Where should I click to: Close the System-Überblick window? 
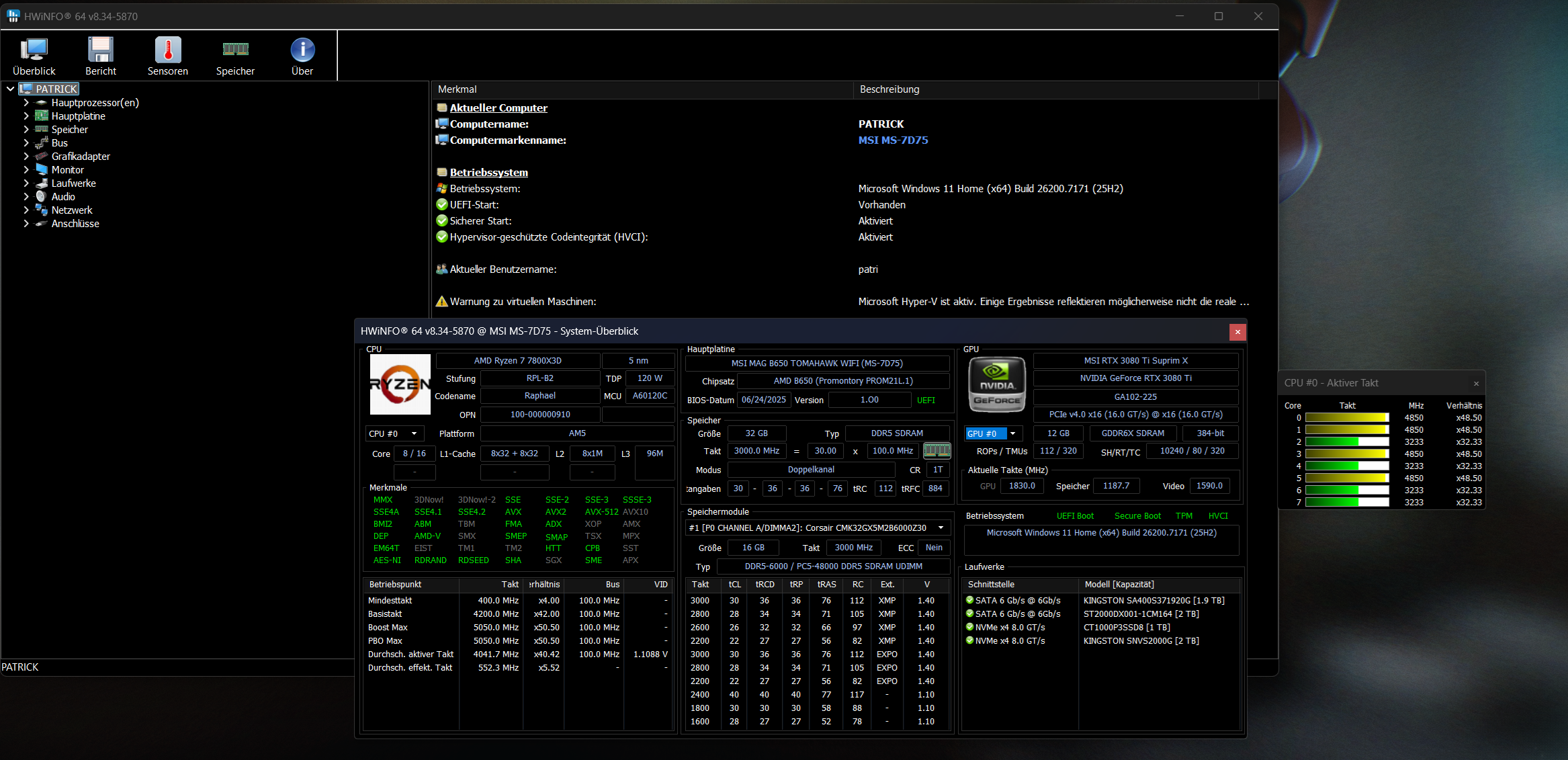tap(1237, 331)
